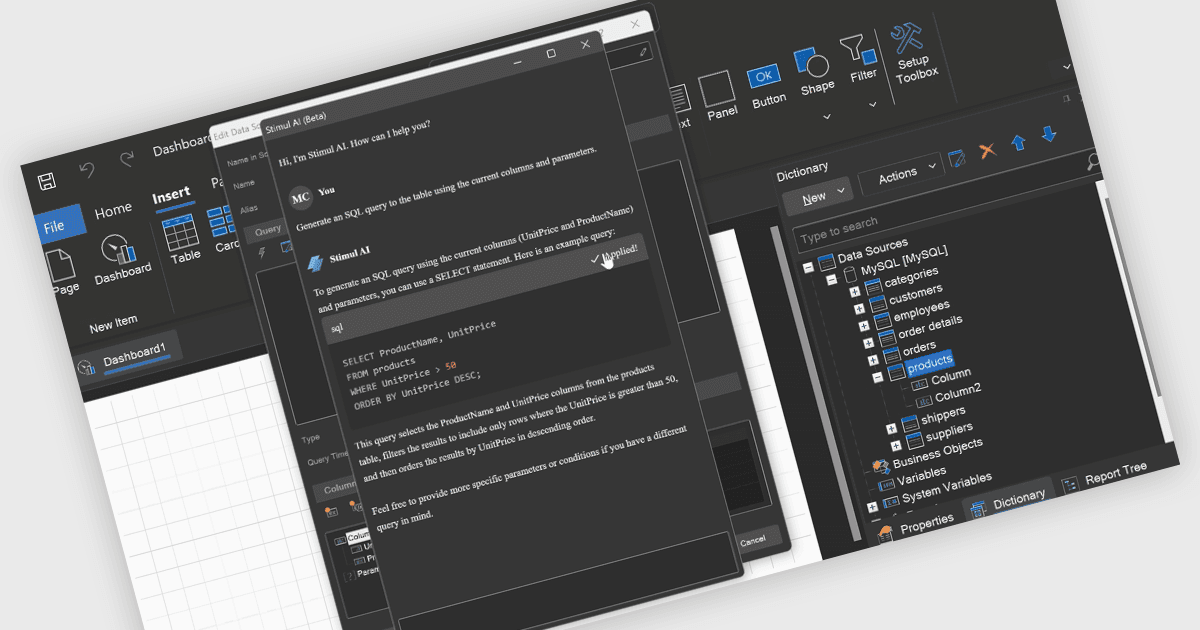Viewport: 1200px width, 630px height.
Task: Switch to the Dictionary panel tab
Action: pyautogui.click(x=1009, y=498)
